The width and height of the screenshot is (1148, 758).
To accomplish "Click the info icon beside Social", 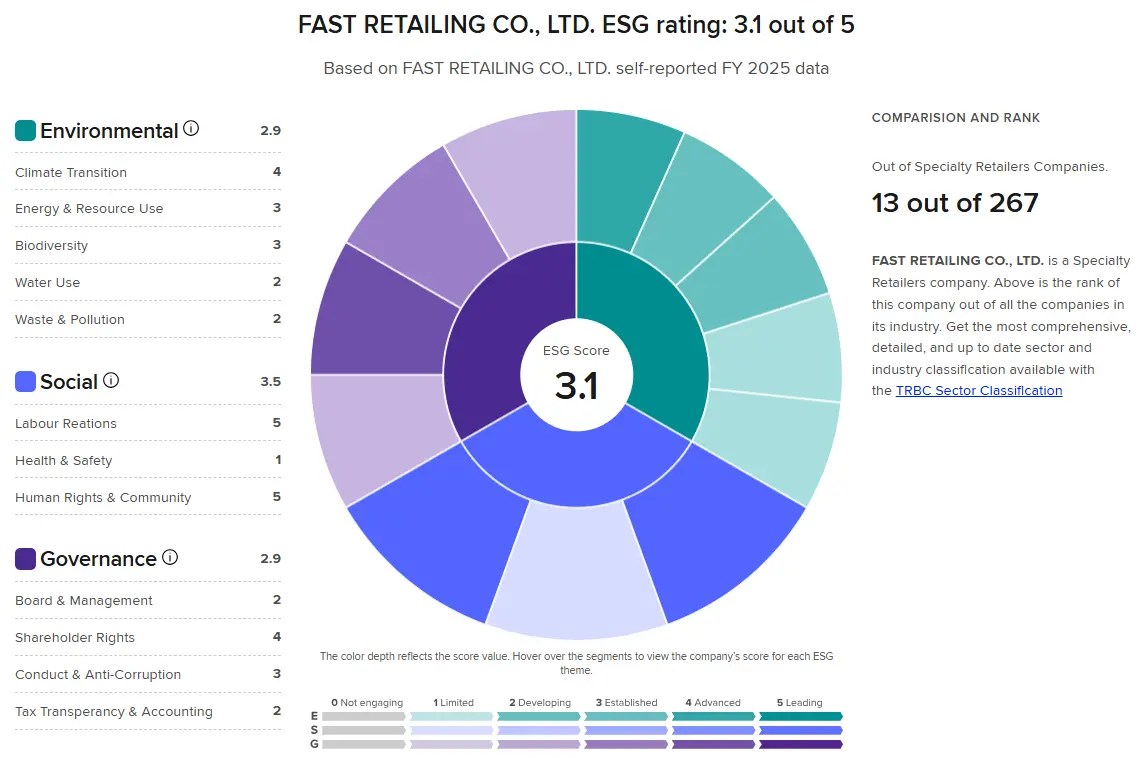I will 111,380.
